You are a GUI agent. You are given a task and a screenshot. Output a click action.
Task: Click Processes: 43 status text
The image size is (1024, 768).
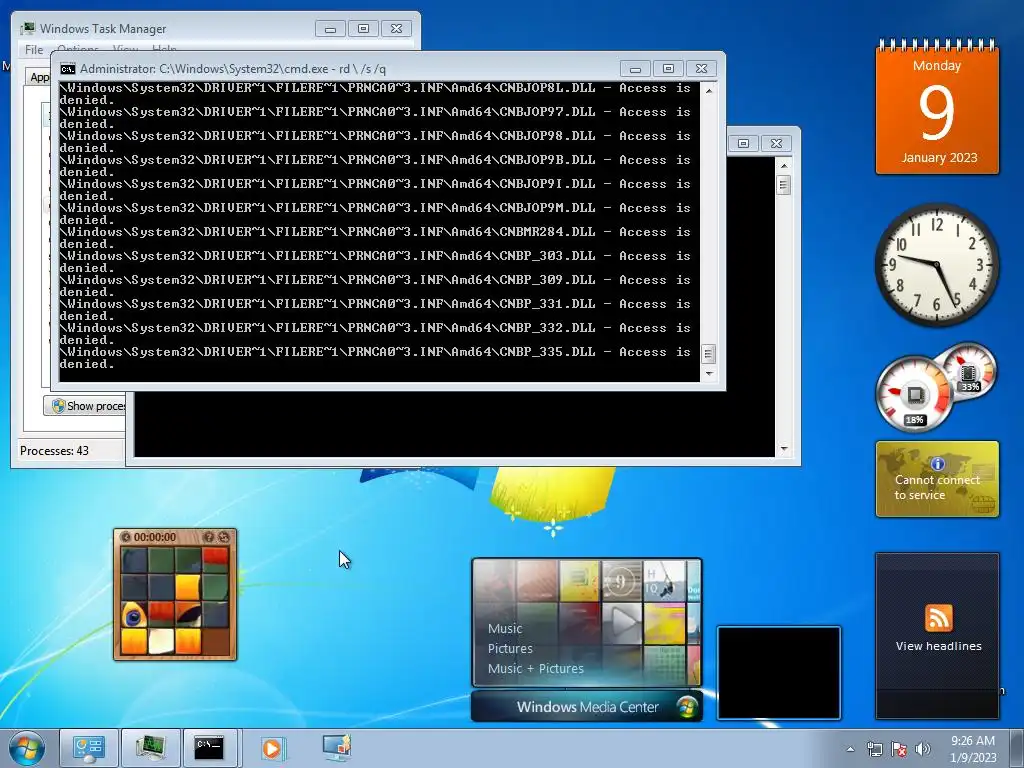54,451
